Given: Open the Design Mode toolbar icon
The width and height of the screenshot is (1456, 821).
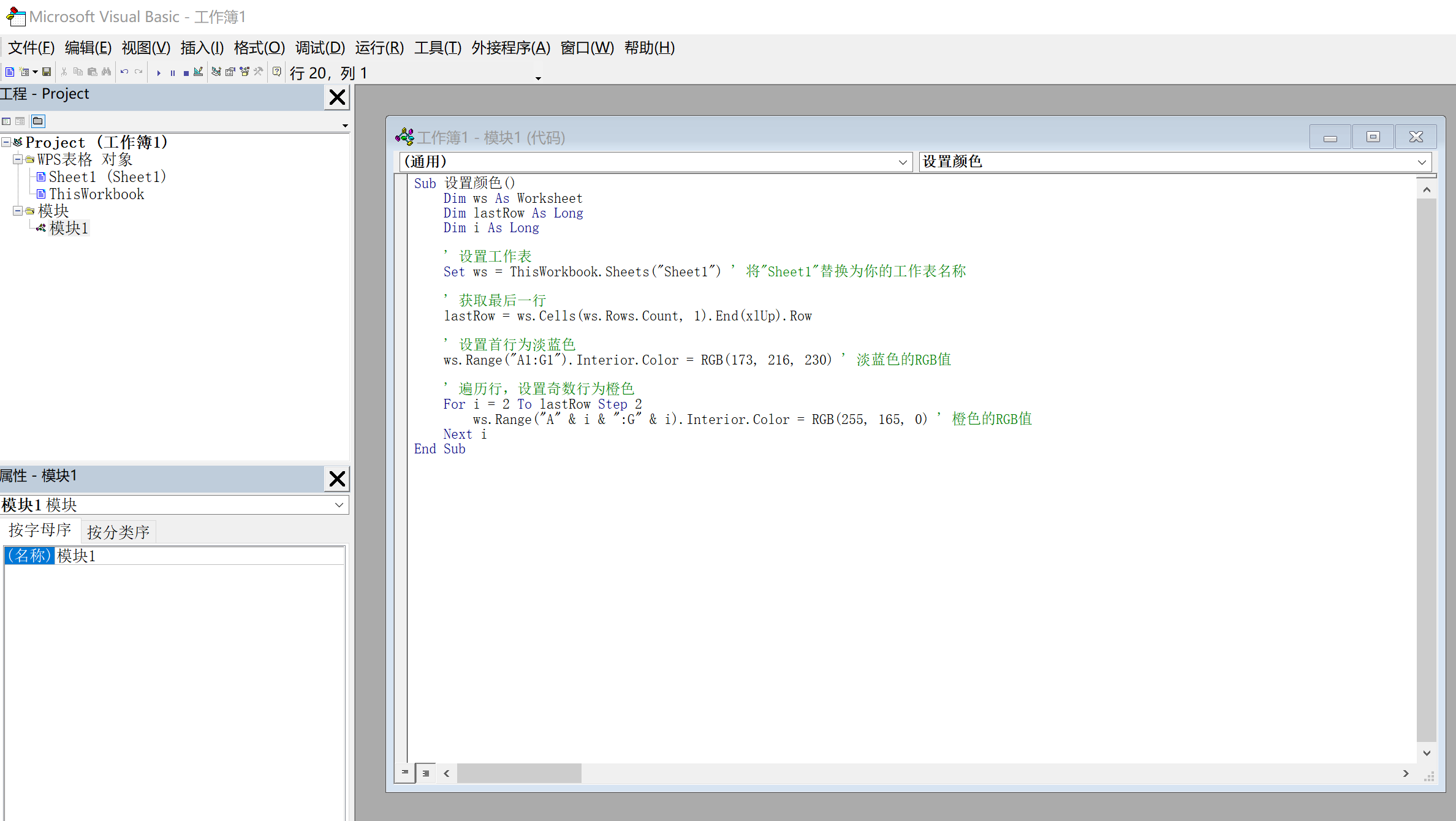Looking at the screenshot, I should point(198,72).
